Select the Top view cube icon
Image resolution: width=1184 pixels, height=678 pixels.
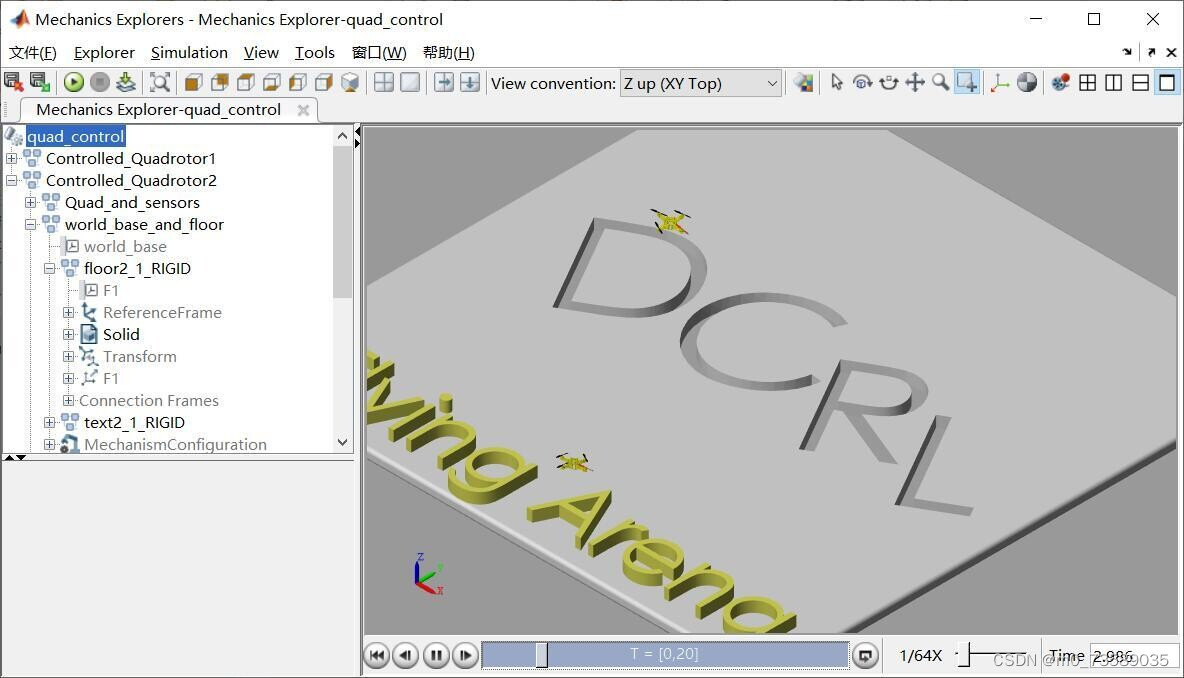pyautogui.click(x=246, y=82)
